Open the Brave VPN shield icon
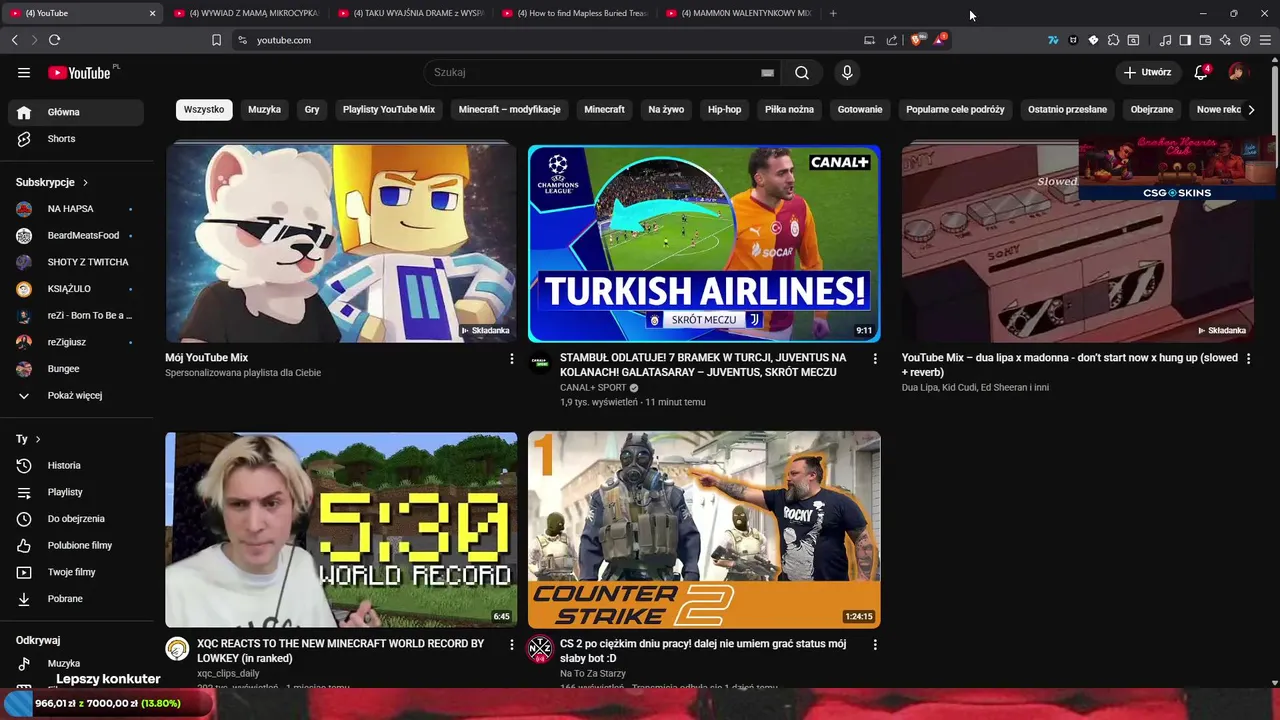1280x720 pixels. [1245, 40]
